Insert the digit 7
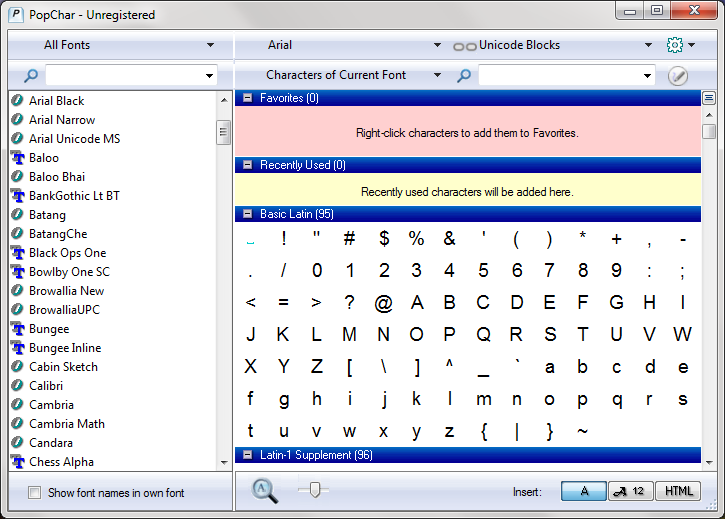The width and height of the screenshot is (725, 519). [549, 271]
